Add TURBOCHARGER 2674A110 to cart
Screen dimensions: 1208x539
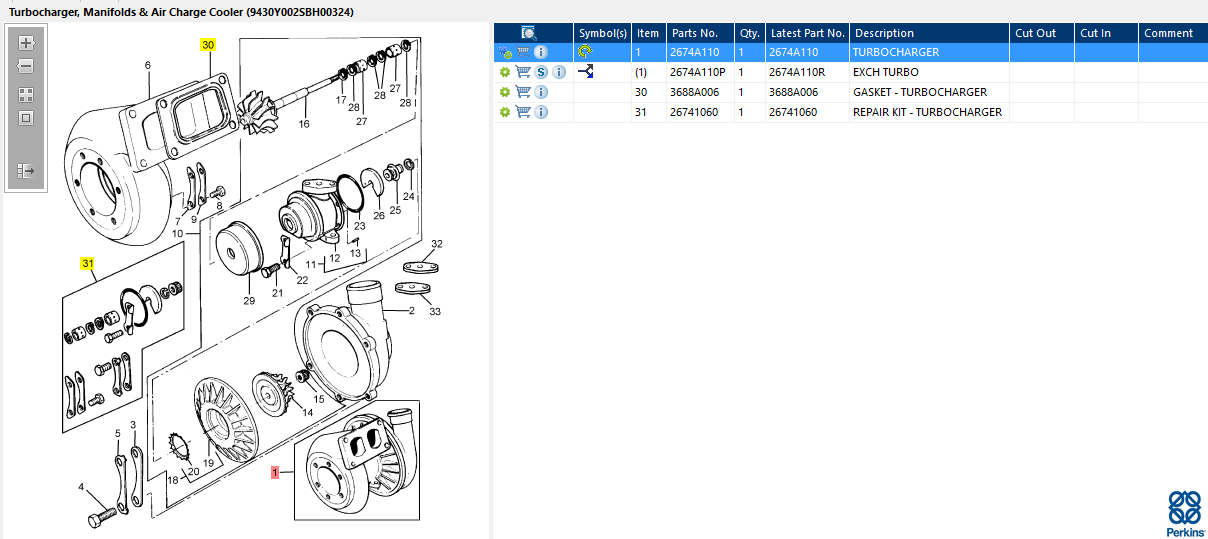(x=523, y=52)
